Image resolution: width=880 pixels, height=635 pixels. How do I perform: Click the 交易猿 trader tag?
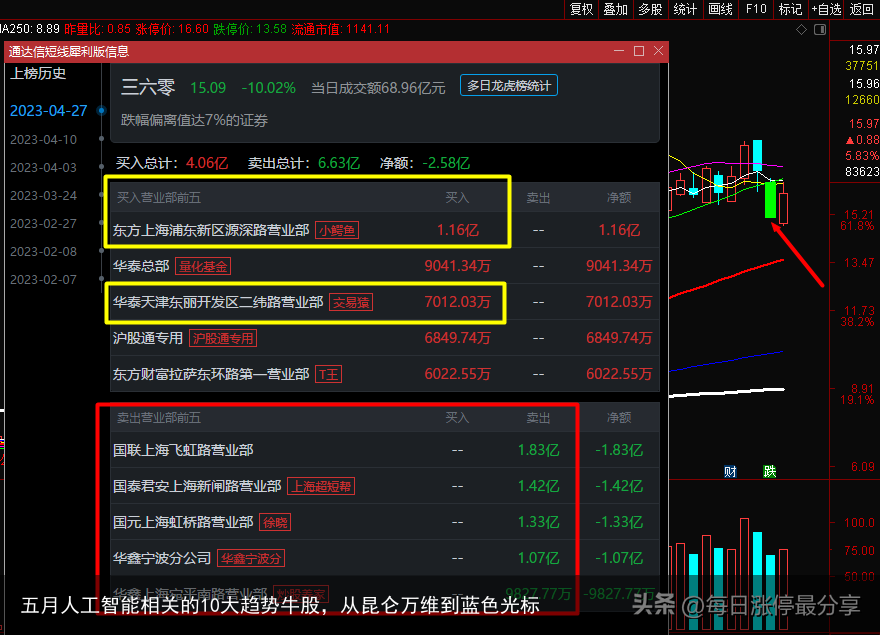(x=351, y=303)
